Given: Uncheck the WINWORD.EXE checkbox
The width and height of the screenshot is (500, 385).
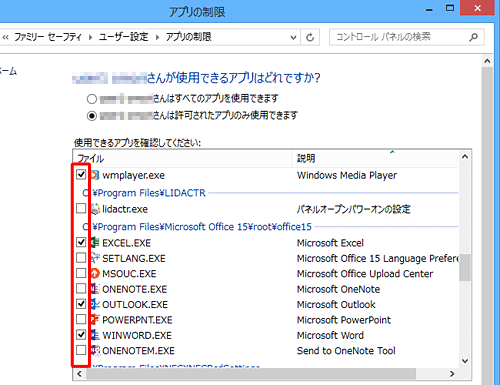Looking at the screenshot, I should tap(81, 334).
